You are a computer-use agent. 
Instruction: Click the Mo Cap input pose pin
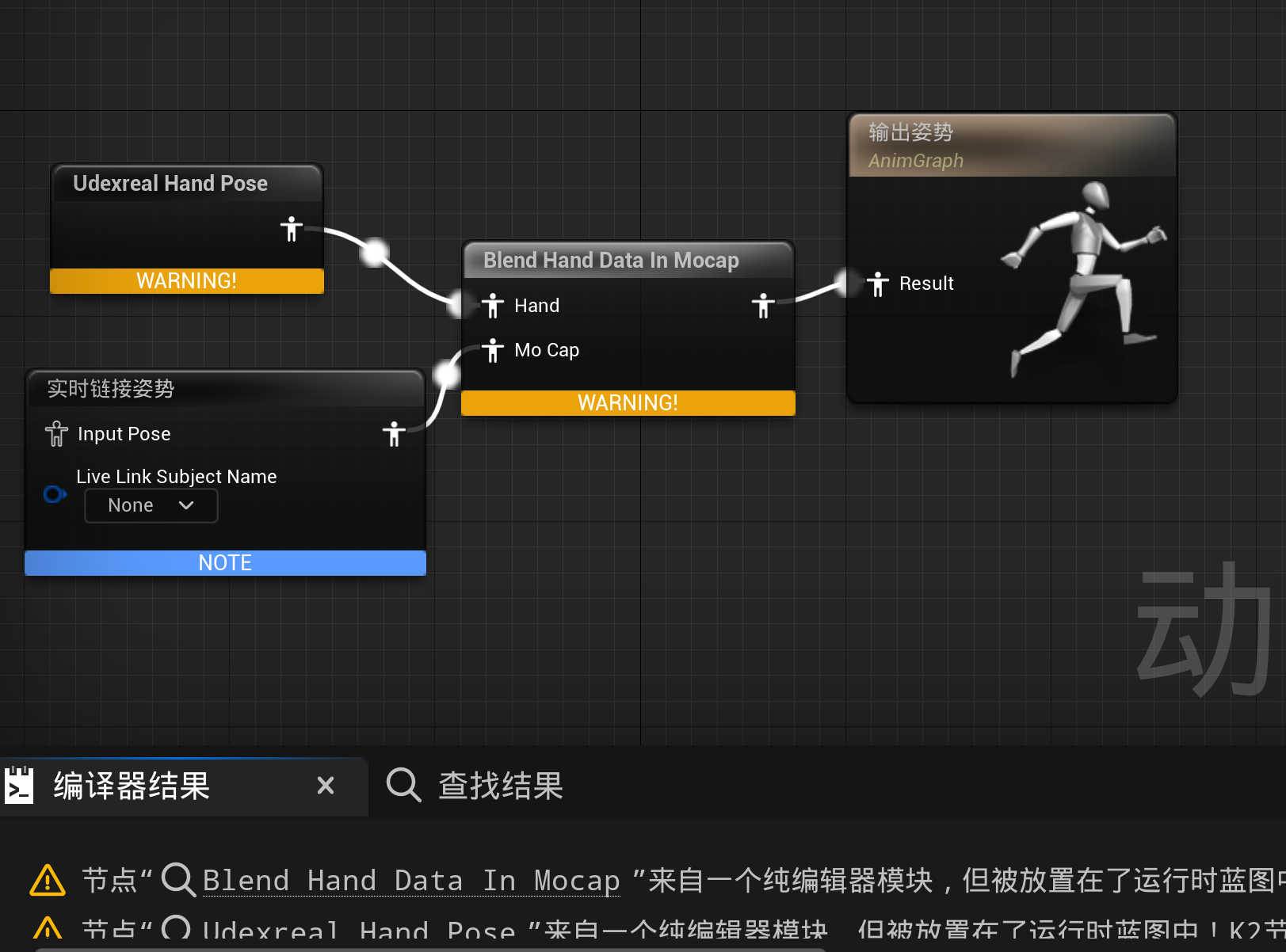coord(493,350)
